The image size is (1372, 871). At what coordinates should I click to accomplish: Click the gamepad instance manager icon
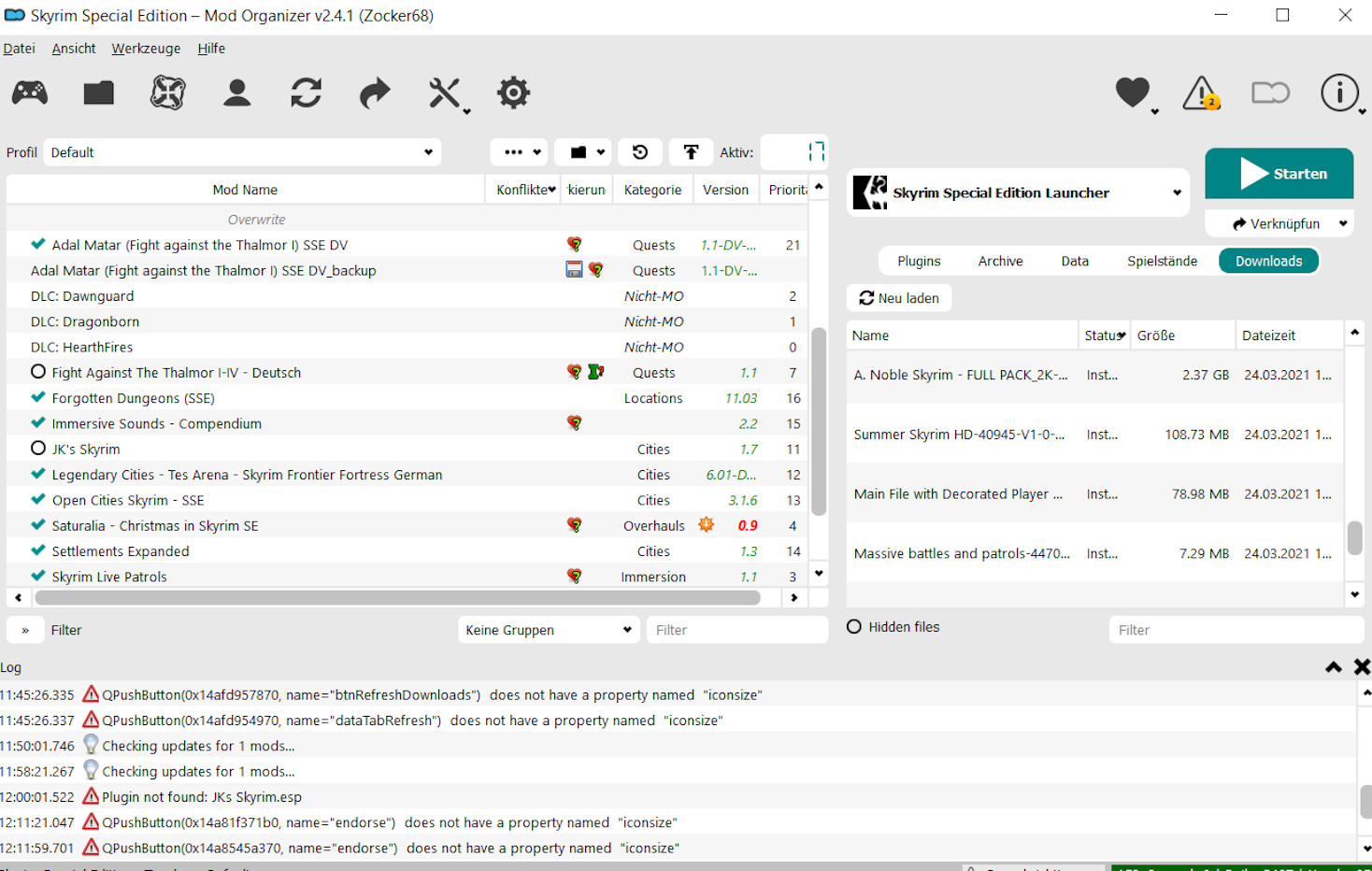30,93
